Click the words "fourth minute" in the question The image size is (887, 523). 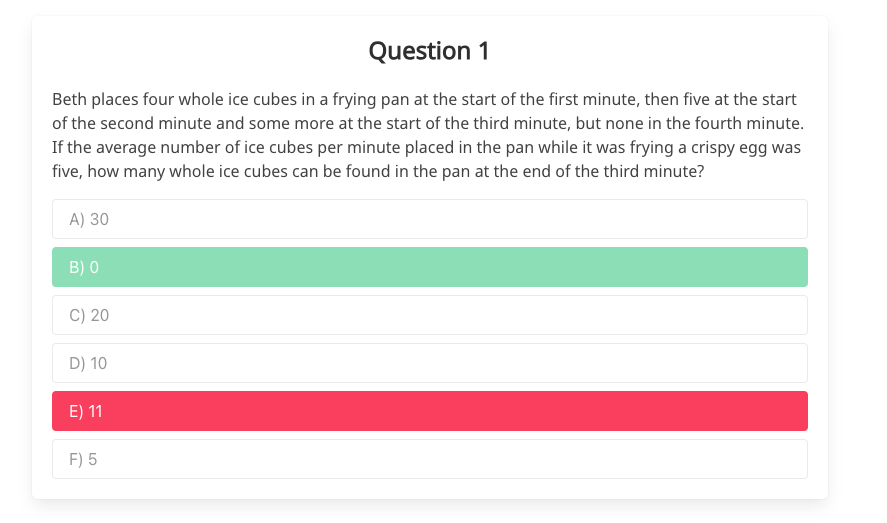[x=752, y=124]
